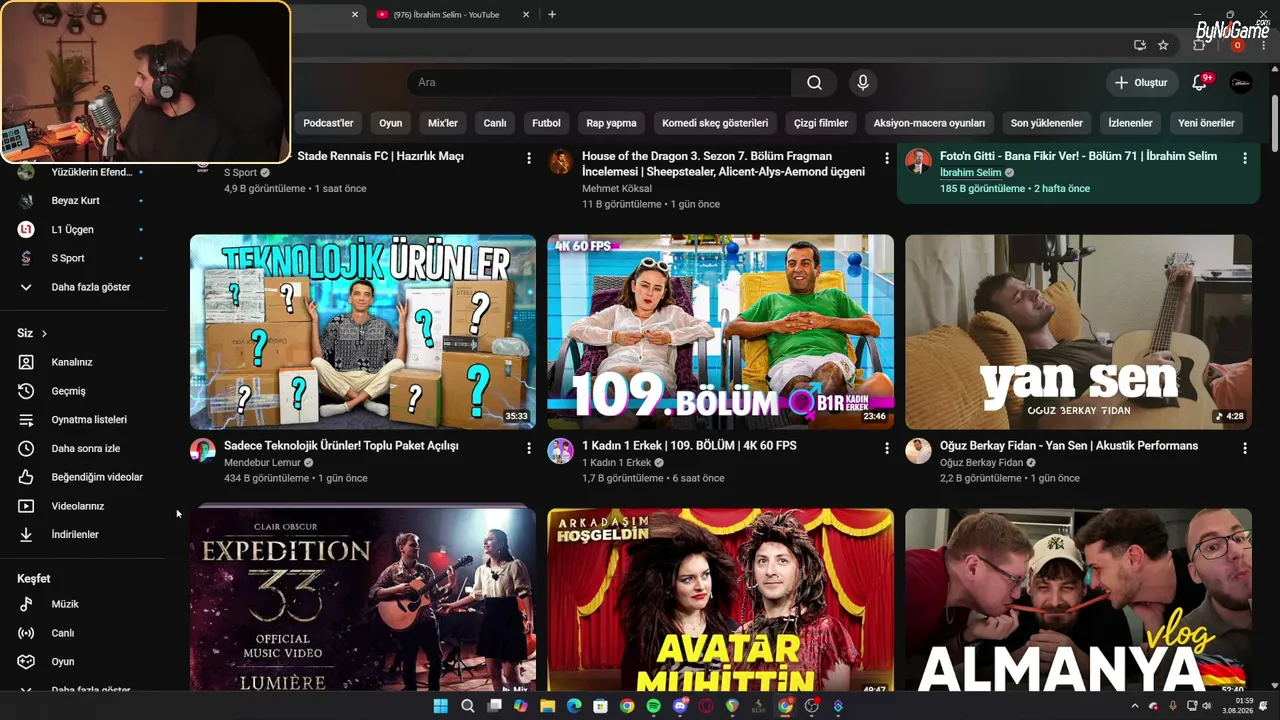The width and height of the screenshot is (1280, 720).
Task: Select Çizgi filmler chip
Action: 821,123
